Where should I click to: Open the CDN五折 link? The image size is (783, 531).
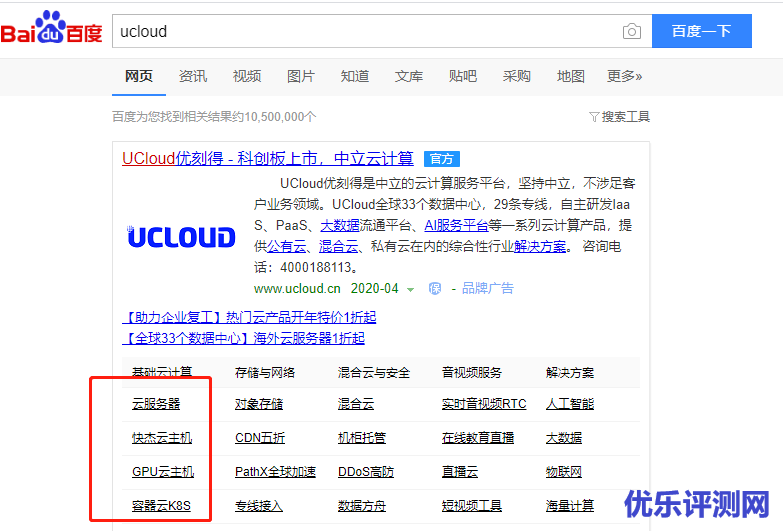point(260,438)
